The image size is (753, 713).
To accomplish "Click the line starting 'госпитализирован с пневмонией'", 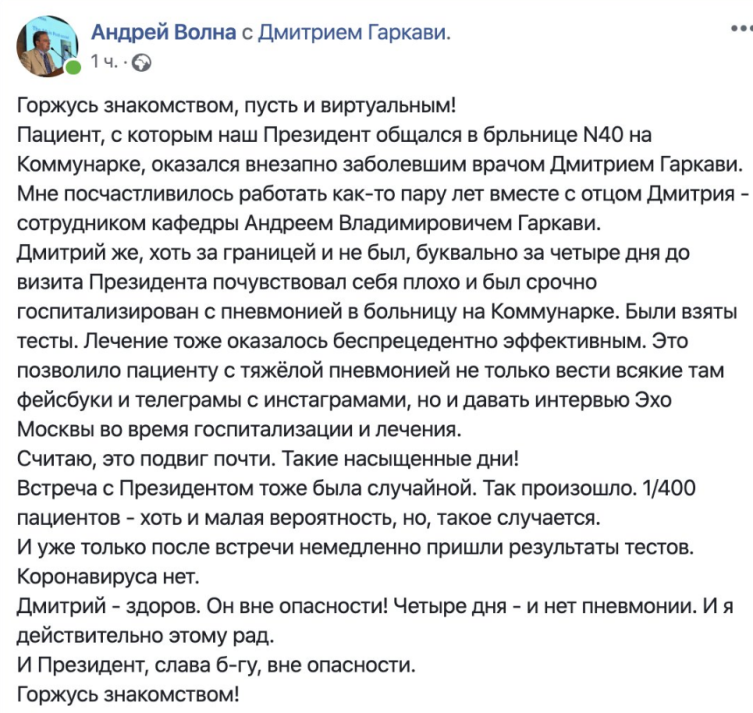I will [377, 312].
